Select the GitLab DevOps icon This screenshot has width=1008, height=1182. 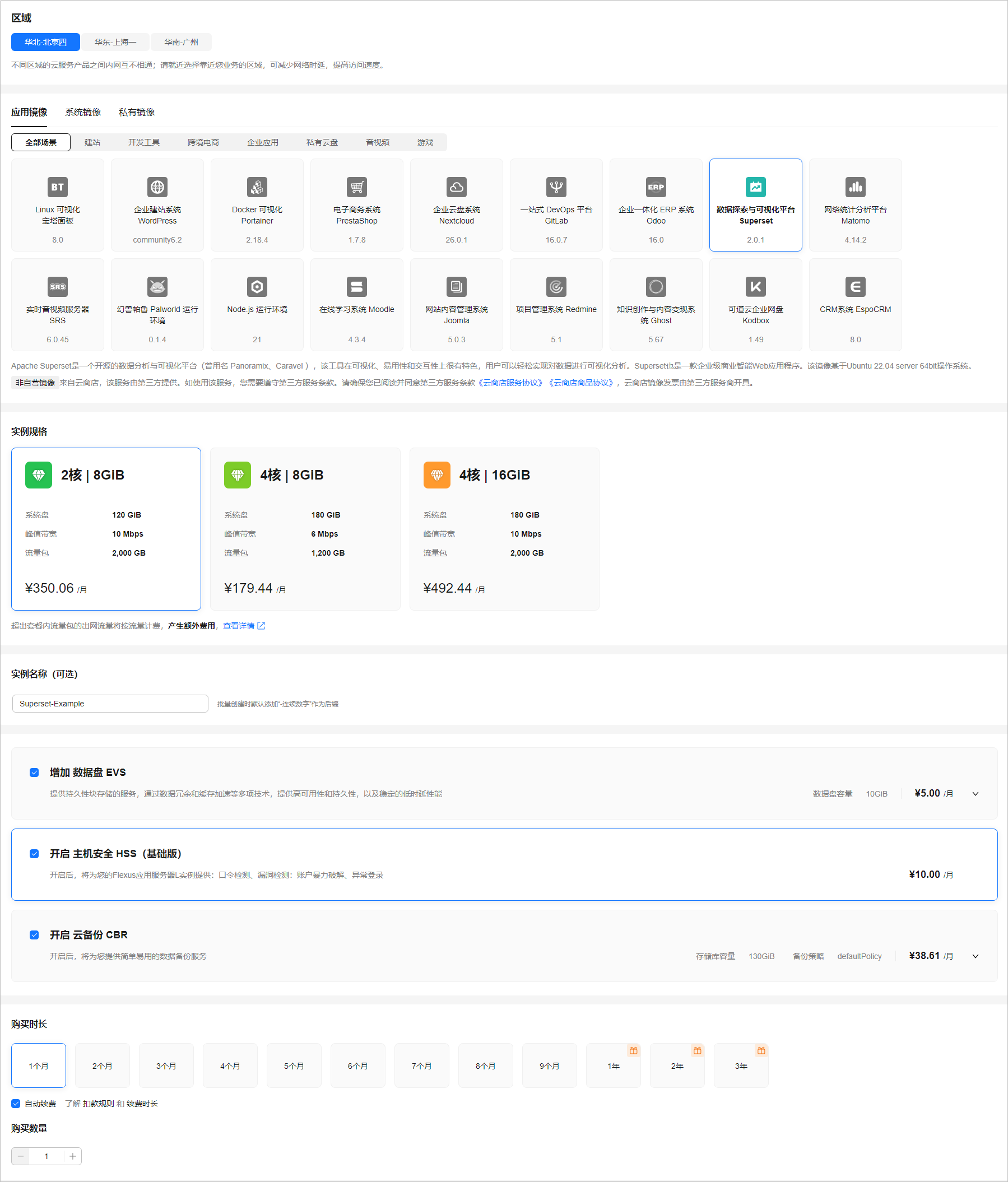coord(556,187)
